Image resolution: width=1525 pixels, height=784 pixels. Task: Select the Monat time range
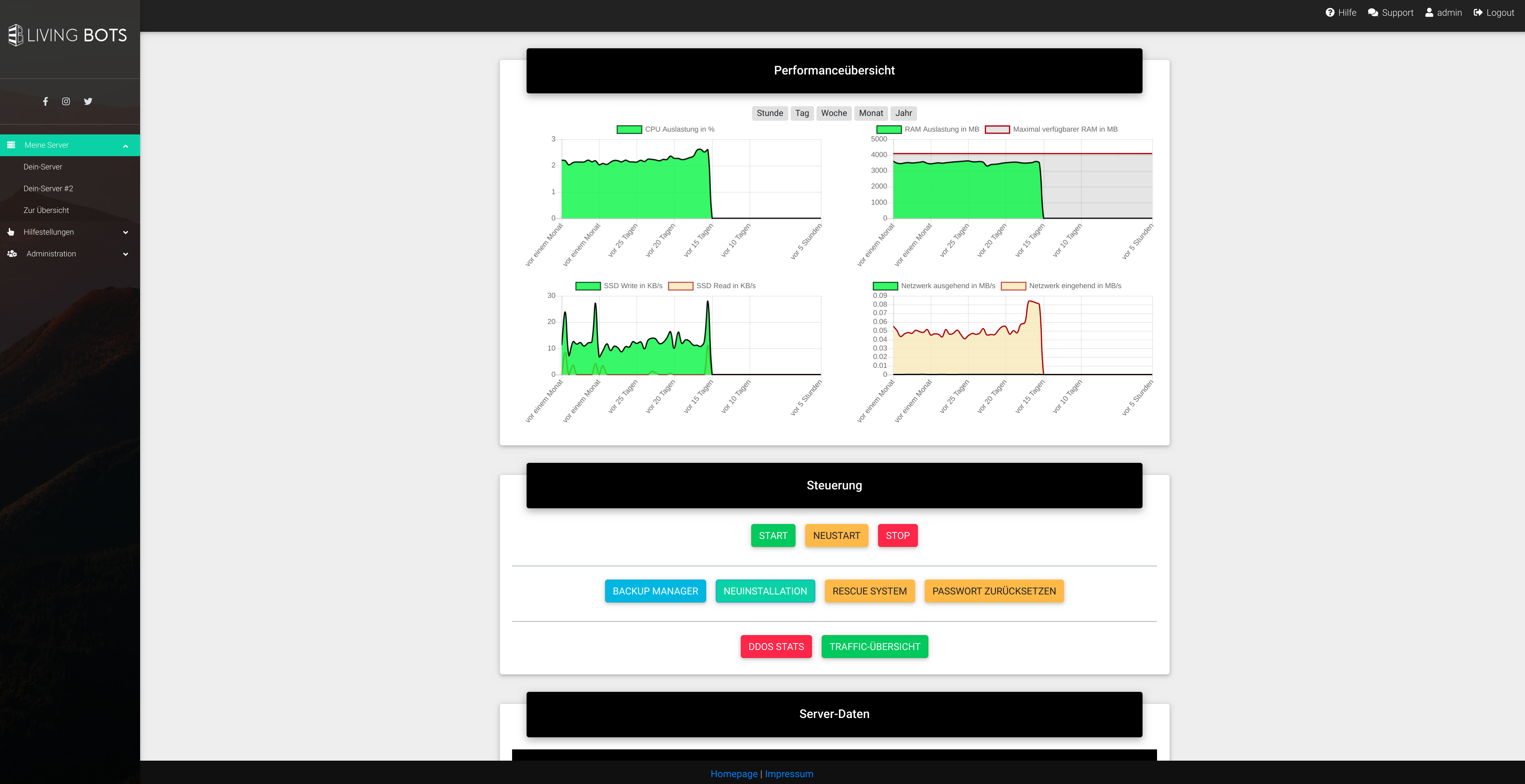click(871, 113)
